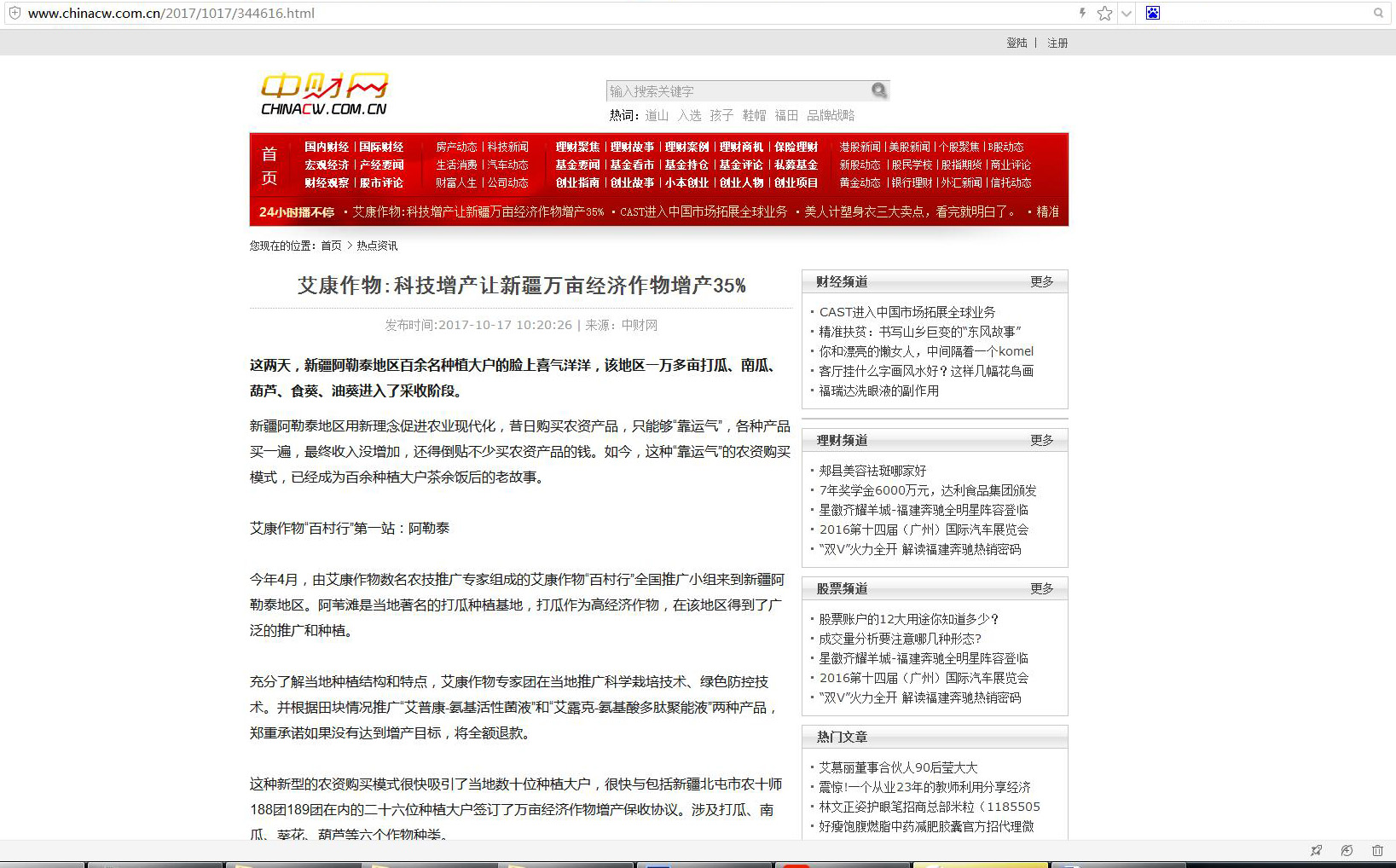Select hot keyword 道山

click(x=657, y=115)
